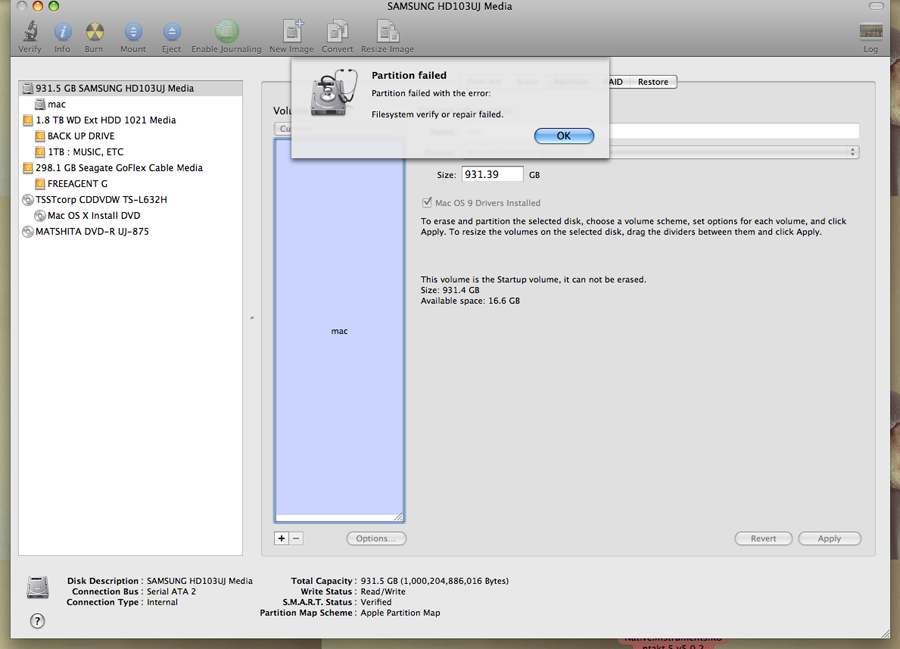900x649 pixels.
Task: Click the Resize Image toolbar icon
Action: 387,37
